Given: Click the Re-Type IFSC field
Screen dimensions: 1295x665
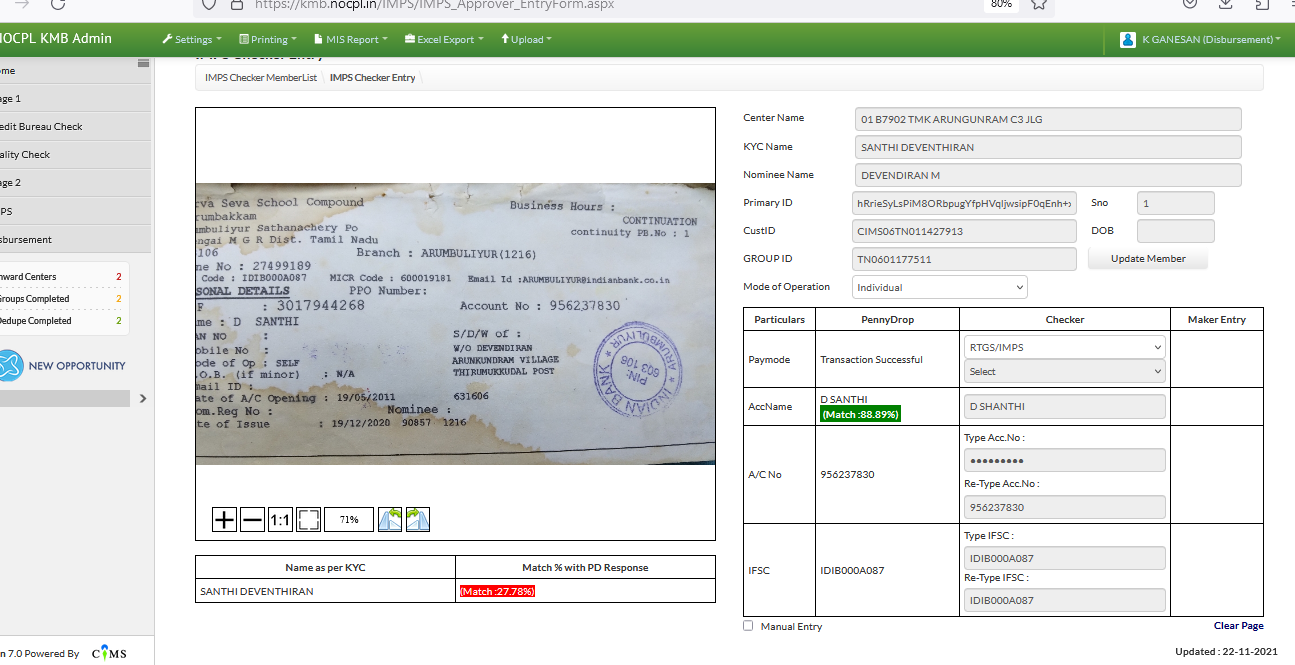Looking at the screenshot, I should 1065,600.
